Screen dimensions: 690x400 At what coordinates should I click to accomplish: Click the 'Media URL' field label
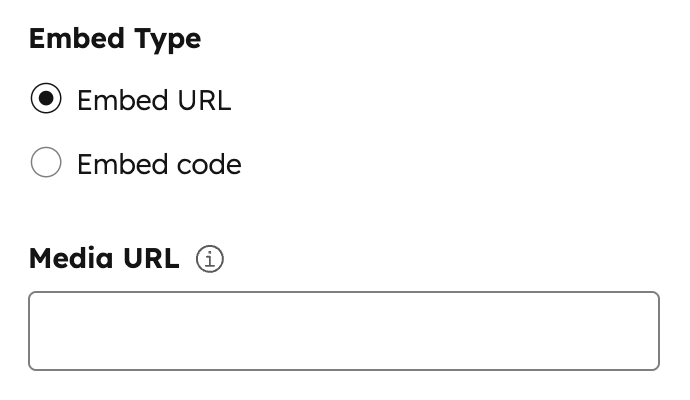tap(104, 259)
